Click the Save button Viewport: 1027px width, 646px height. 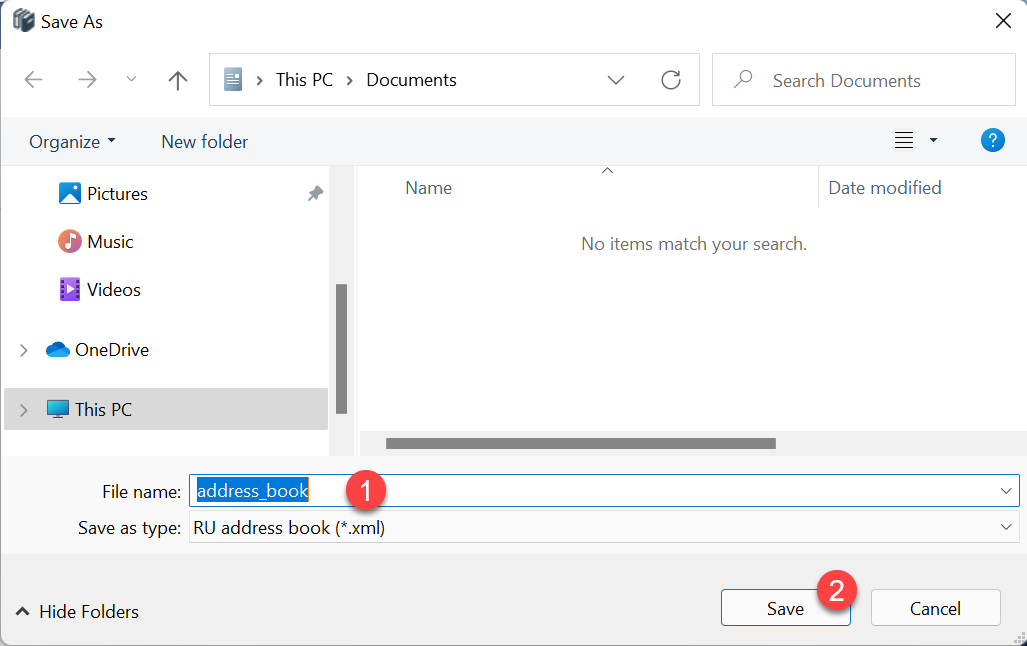tap(785, 608)
